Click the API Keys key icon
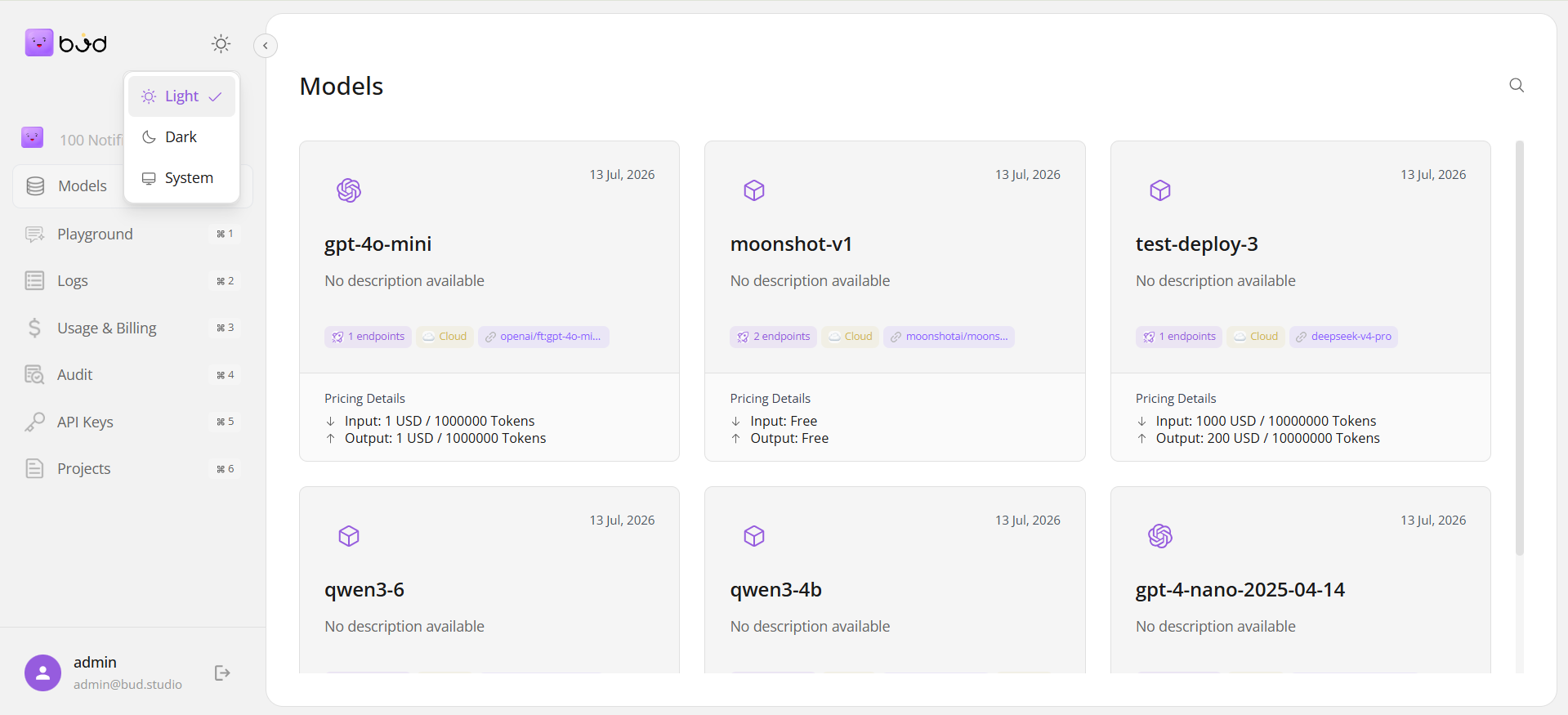The height and width of the screenshot is (715, 1568). (34, 422)
